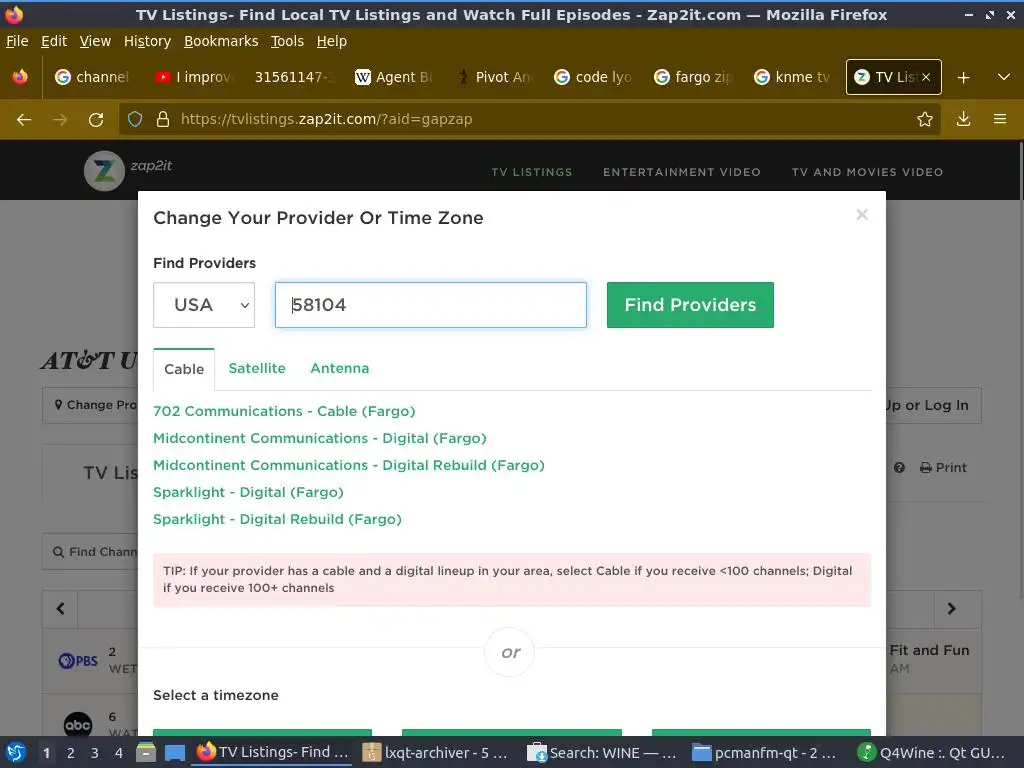Switch to lxqt-archiver taskbar window

[x=436, y=753]
